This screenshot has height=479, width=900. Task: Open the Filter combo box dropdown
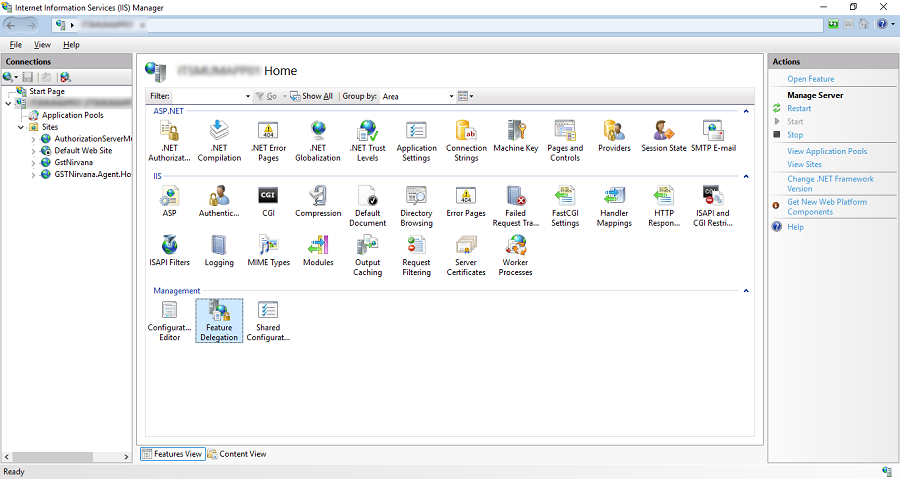[x=247, y=96]
